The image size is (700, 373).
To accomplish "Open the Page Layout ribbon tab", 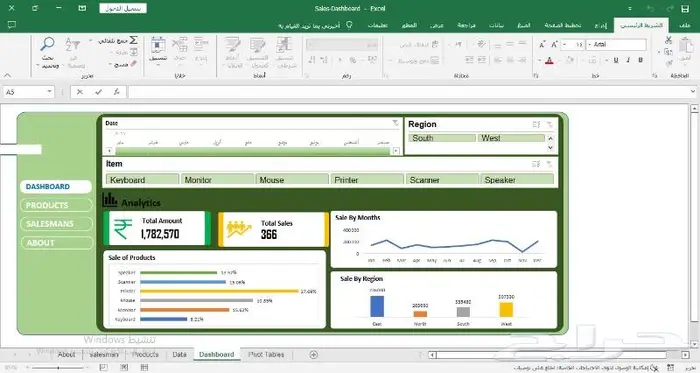I will point(562,25).
